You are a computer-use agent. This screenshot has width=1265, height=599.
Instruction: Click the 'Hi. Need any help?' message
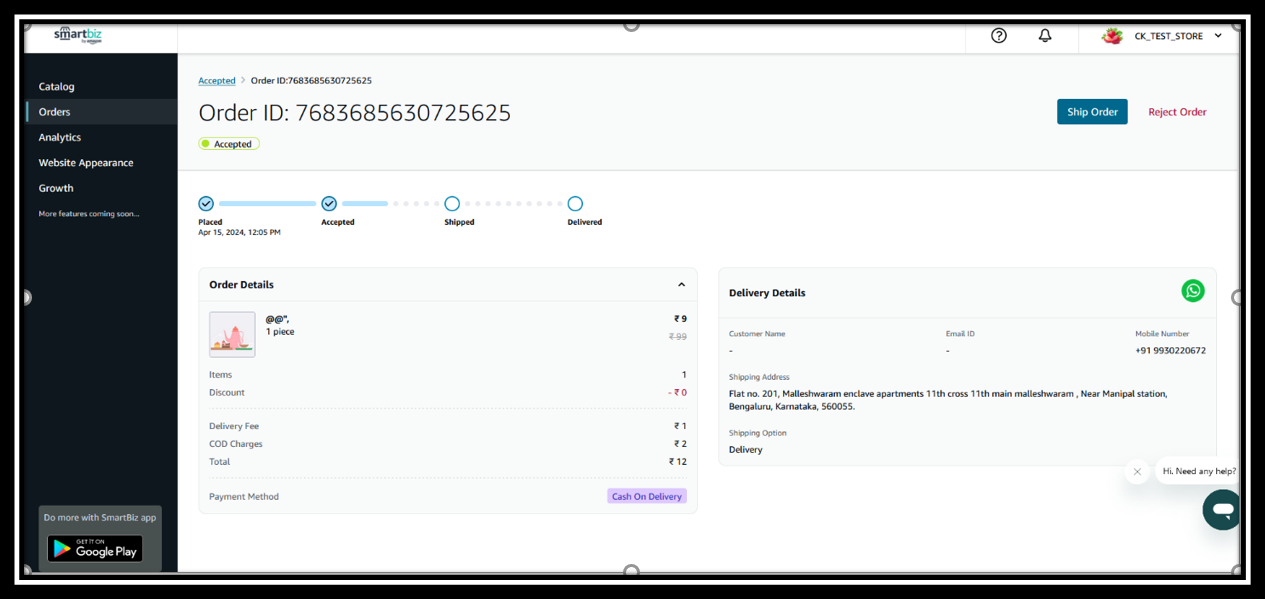pyautogui.click(x=1199, y=471)
